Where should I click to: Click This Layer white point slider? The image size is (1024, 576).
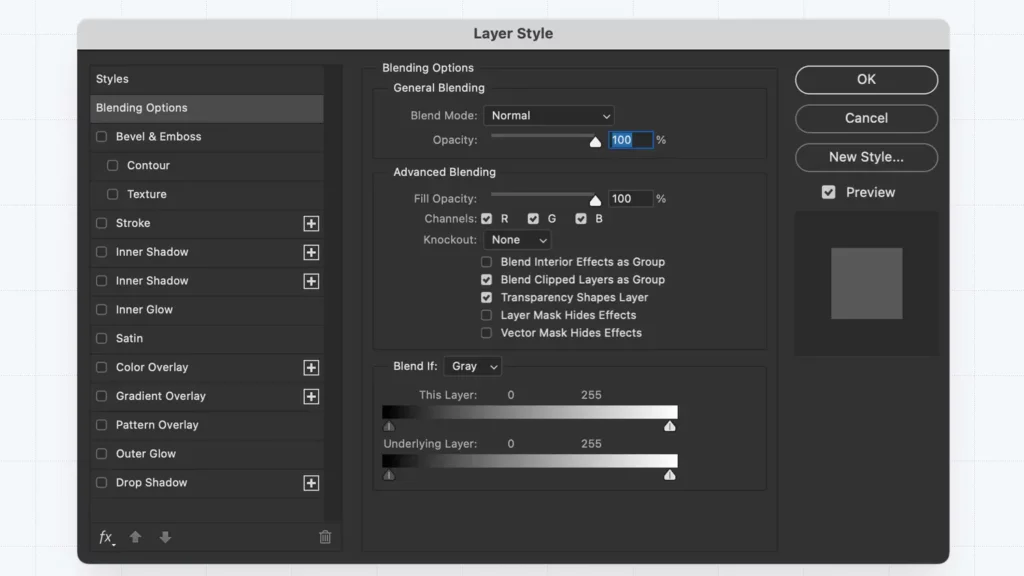click(669, 426)
